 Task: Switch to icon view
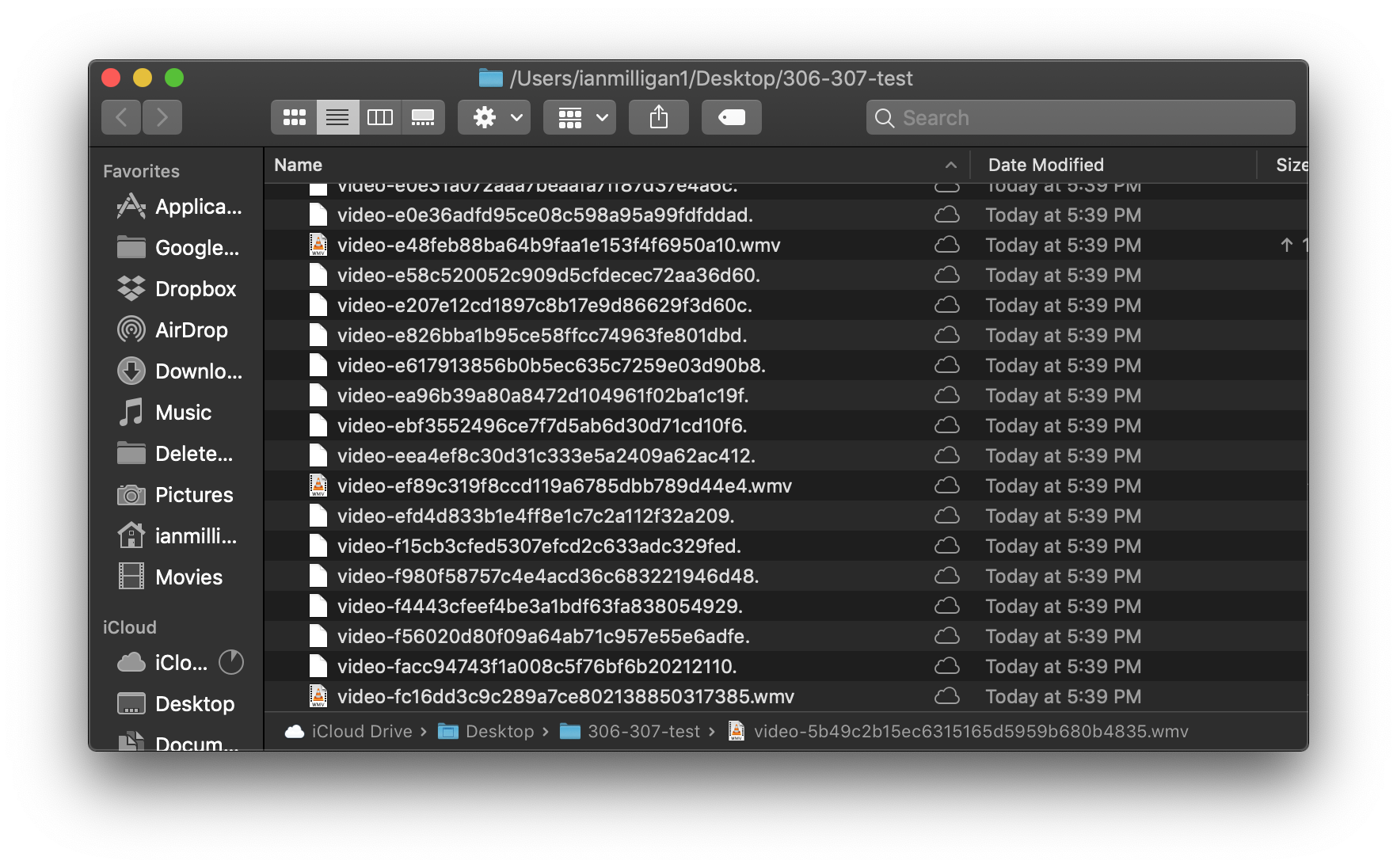click(294, 117)
